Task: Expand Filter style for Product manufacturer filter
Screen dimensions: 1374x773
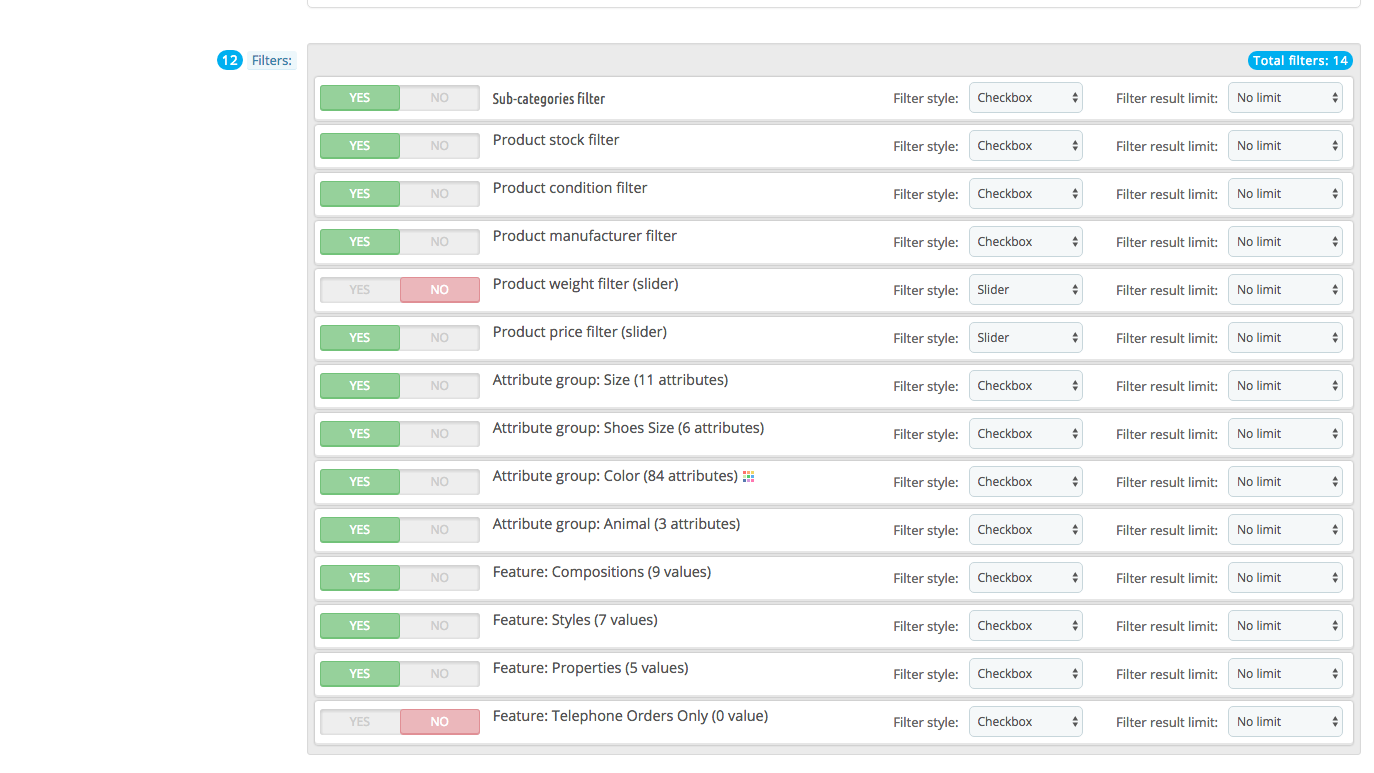Action: 1026,242
